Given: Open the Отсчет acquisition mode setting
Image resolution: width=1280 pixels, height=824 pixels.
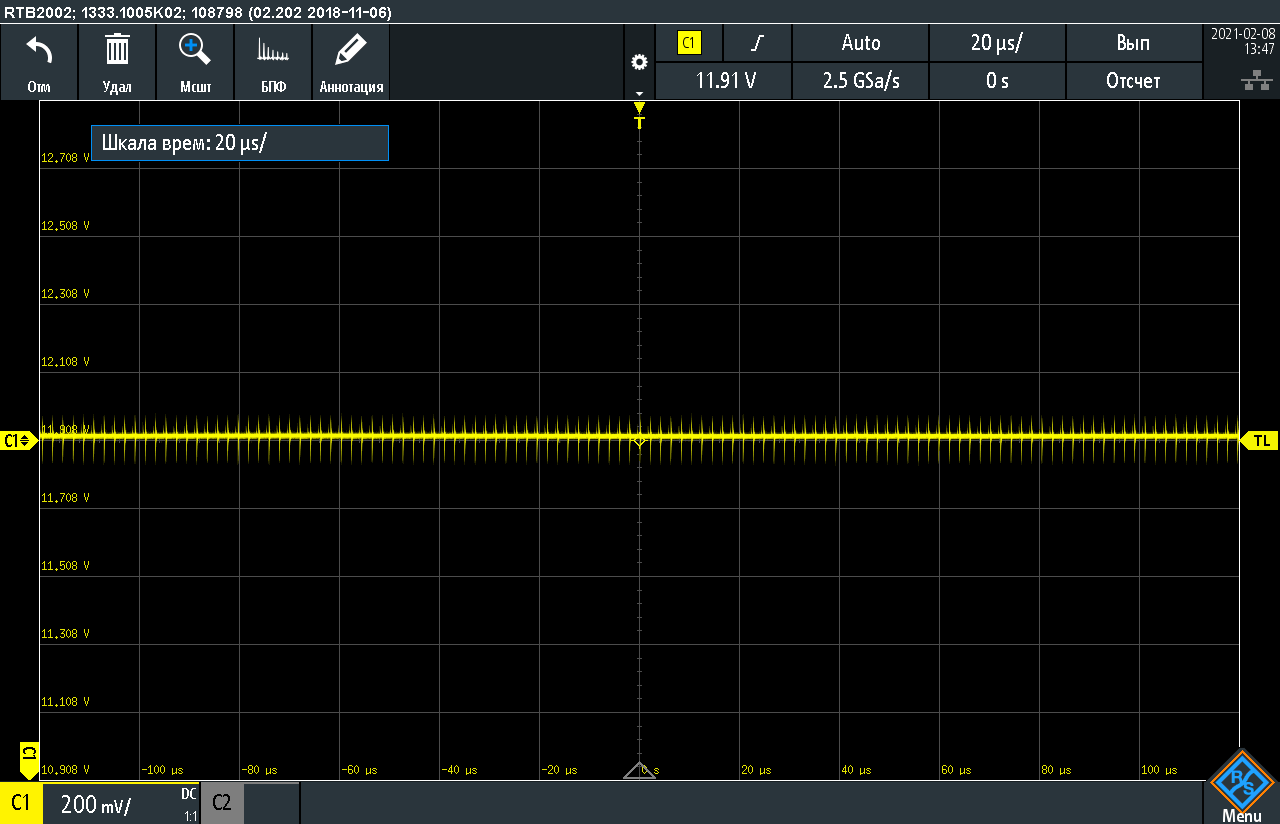Looking at the screenshot, I should pyautogui.click(x=1133, y=81).
